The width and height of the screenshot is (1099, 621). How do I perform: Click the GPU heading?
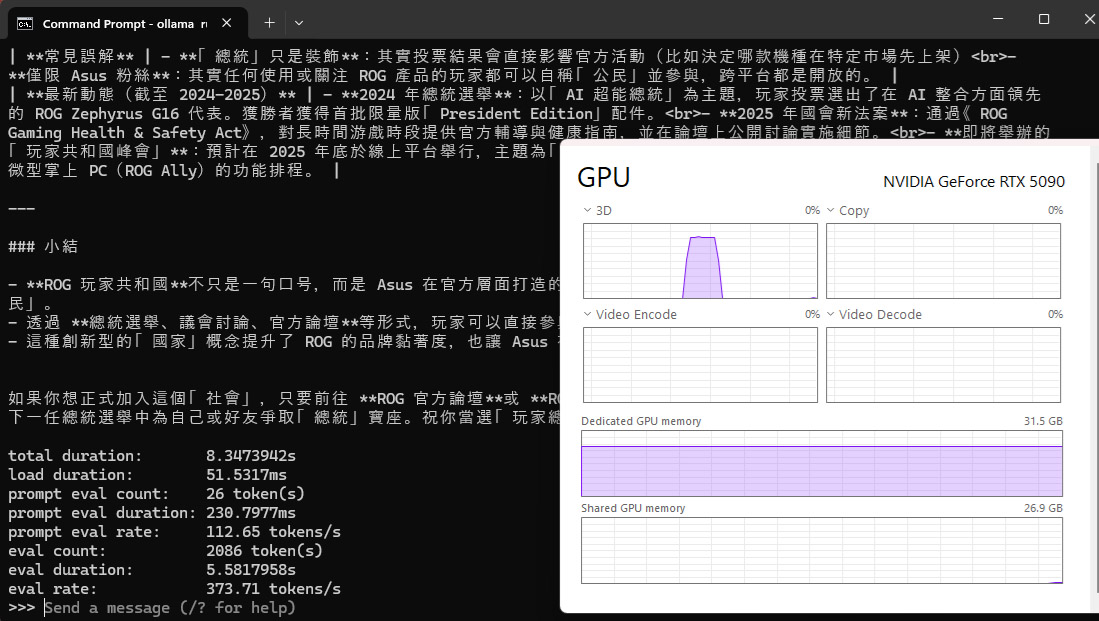coord(604,178)
